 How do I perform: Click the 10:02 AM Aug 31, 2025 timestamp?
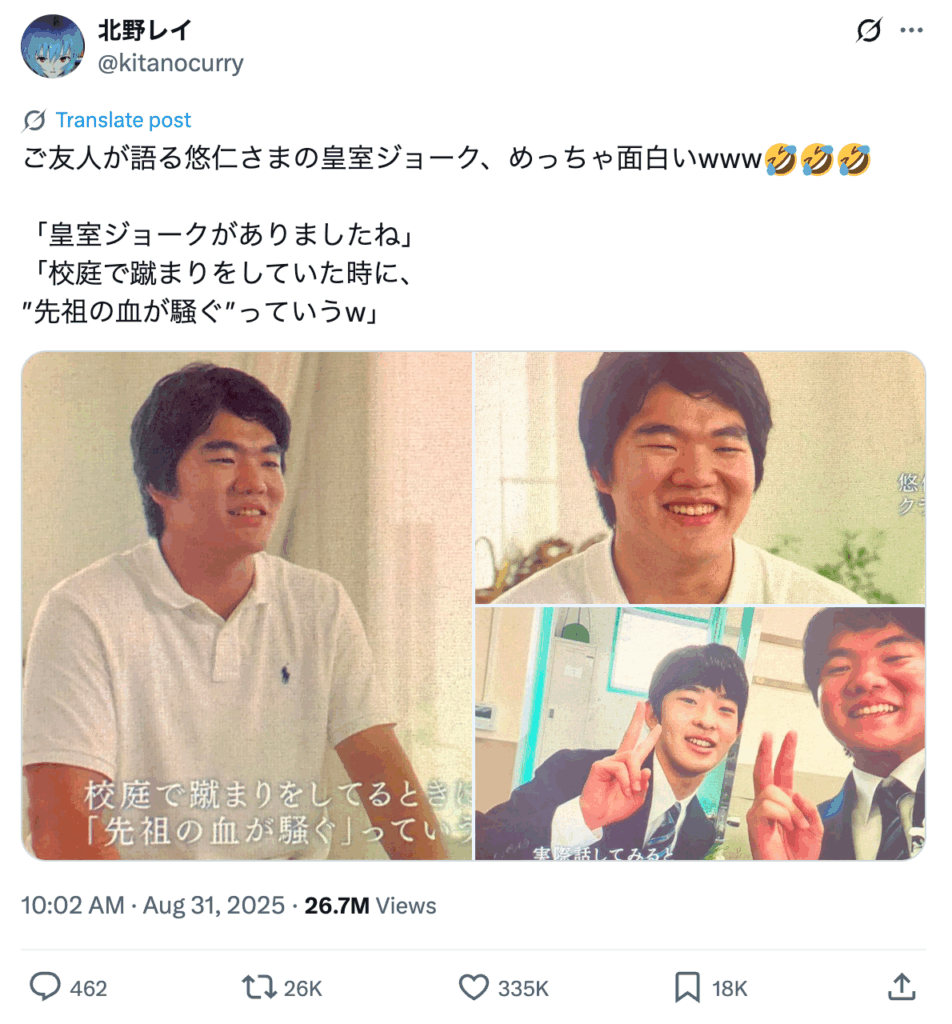[153, 906]
